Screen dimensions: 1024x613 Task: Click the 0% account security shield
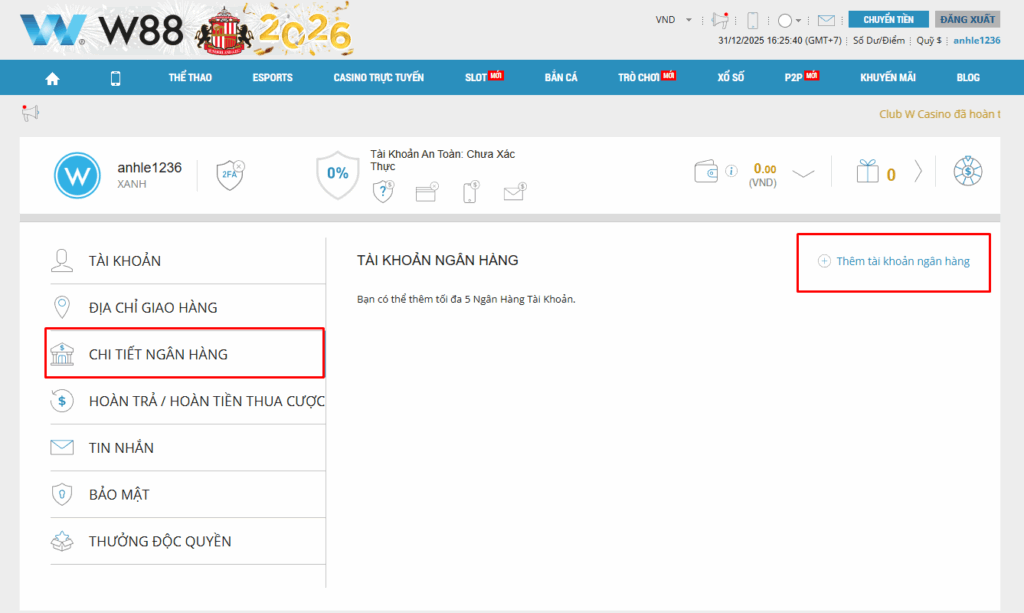click(x=338, y=173)
